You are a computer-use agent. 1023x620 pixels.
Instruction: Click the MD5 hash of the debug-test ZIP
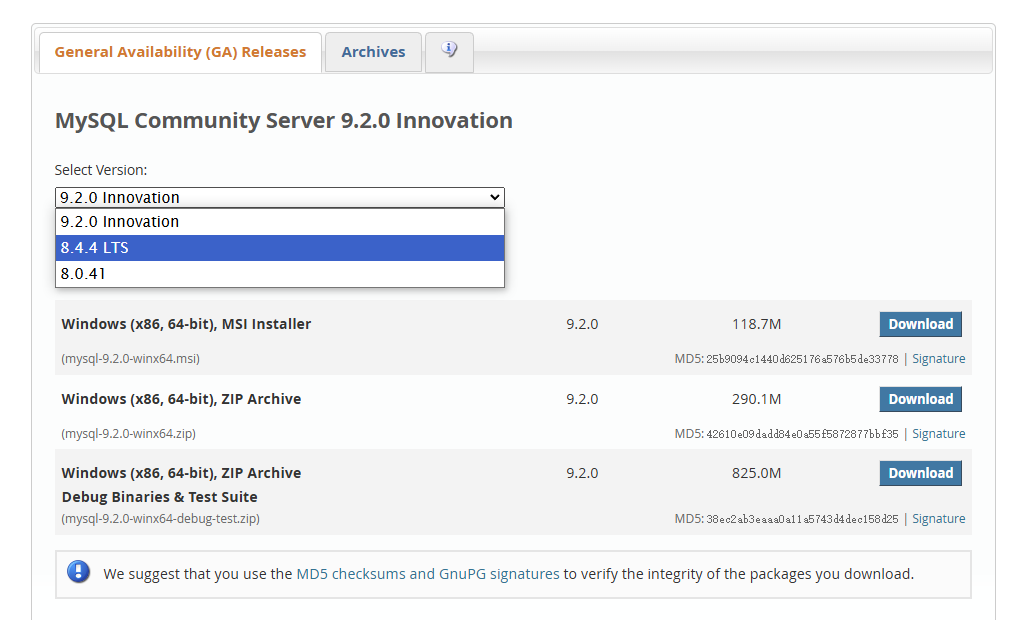tap(802, 519)
